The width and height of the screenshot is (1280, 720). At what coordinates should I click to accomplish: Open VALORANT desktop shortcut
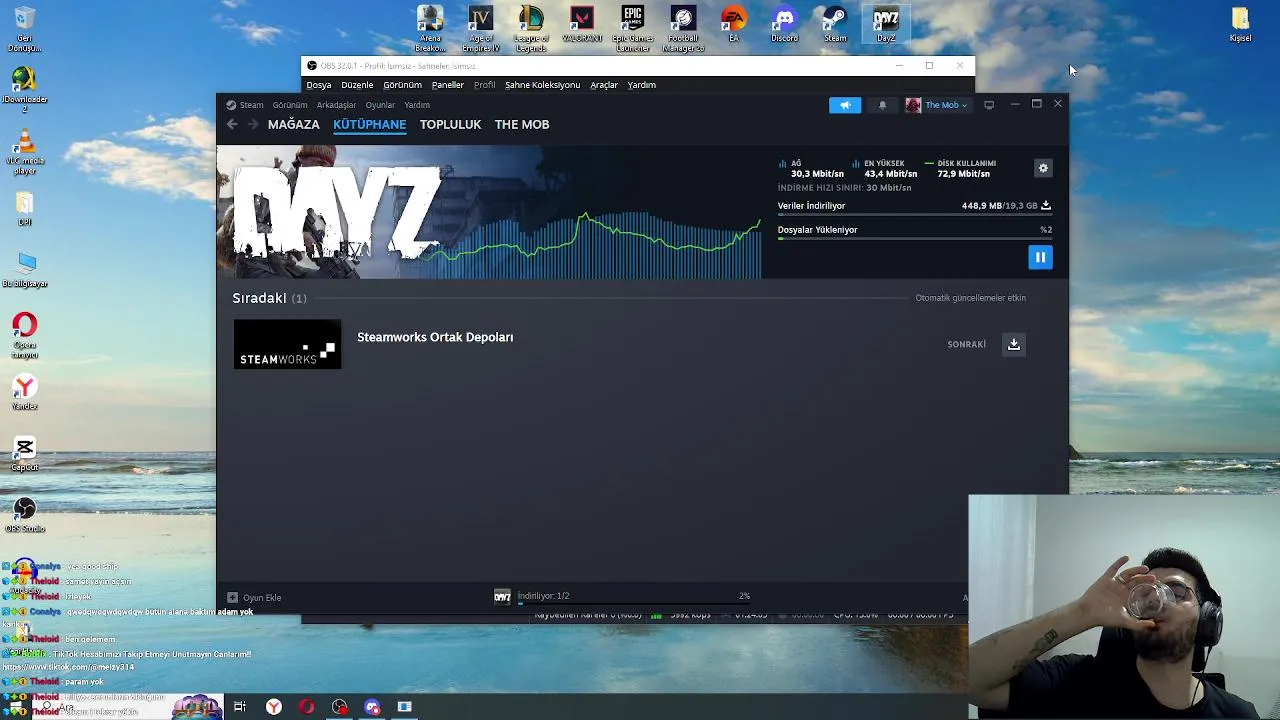click(x=582, y=25)
